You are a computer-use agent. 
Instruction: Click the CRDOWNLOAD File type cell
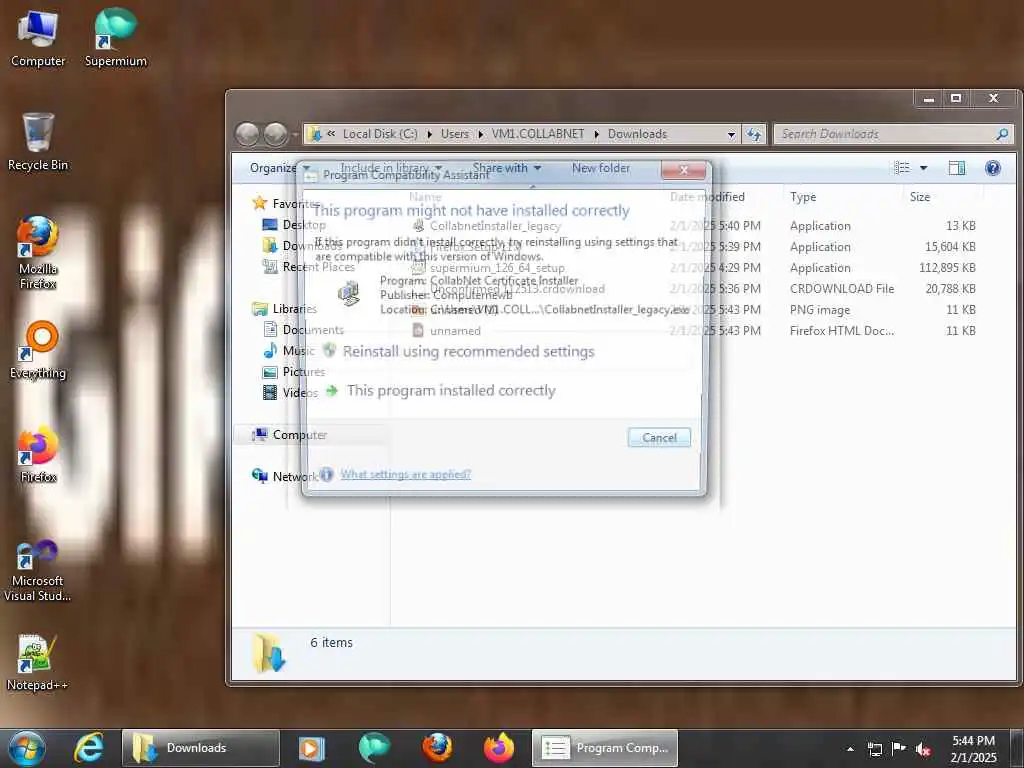coord(842,289)
